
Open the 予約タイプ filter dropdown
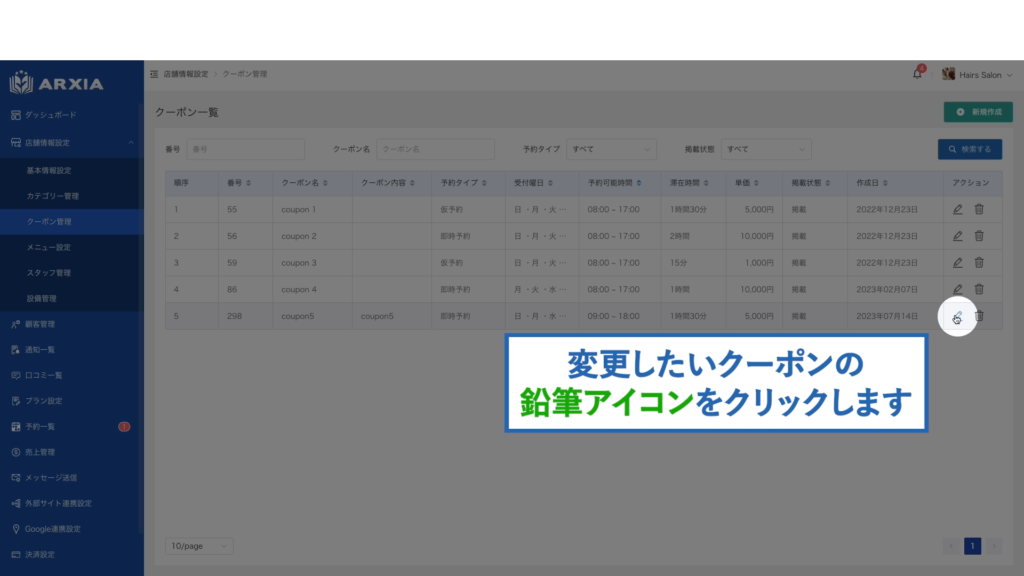pyautogui.click(x=611, y=149)
